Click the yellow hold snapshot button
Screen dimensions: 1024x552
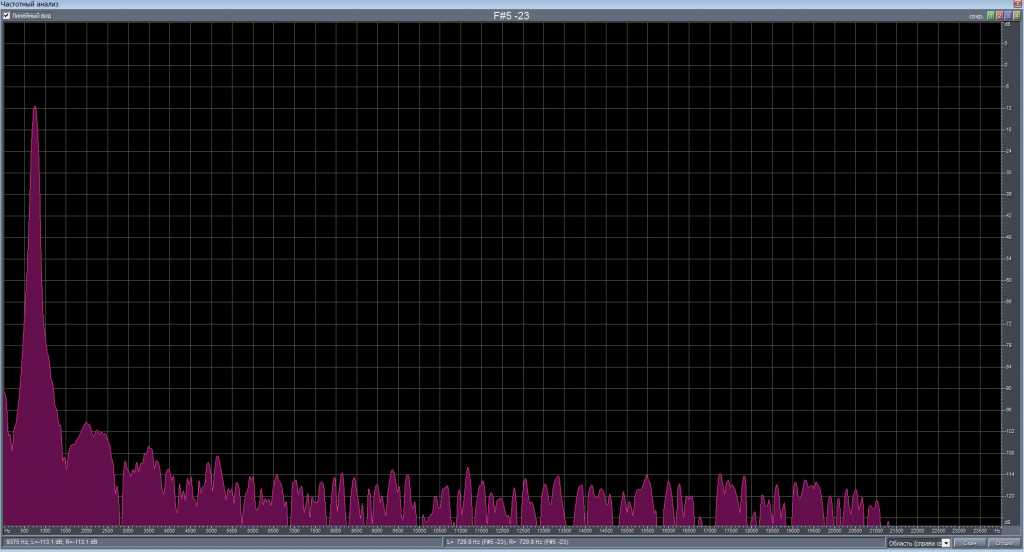[x=1016, y=16]
